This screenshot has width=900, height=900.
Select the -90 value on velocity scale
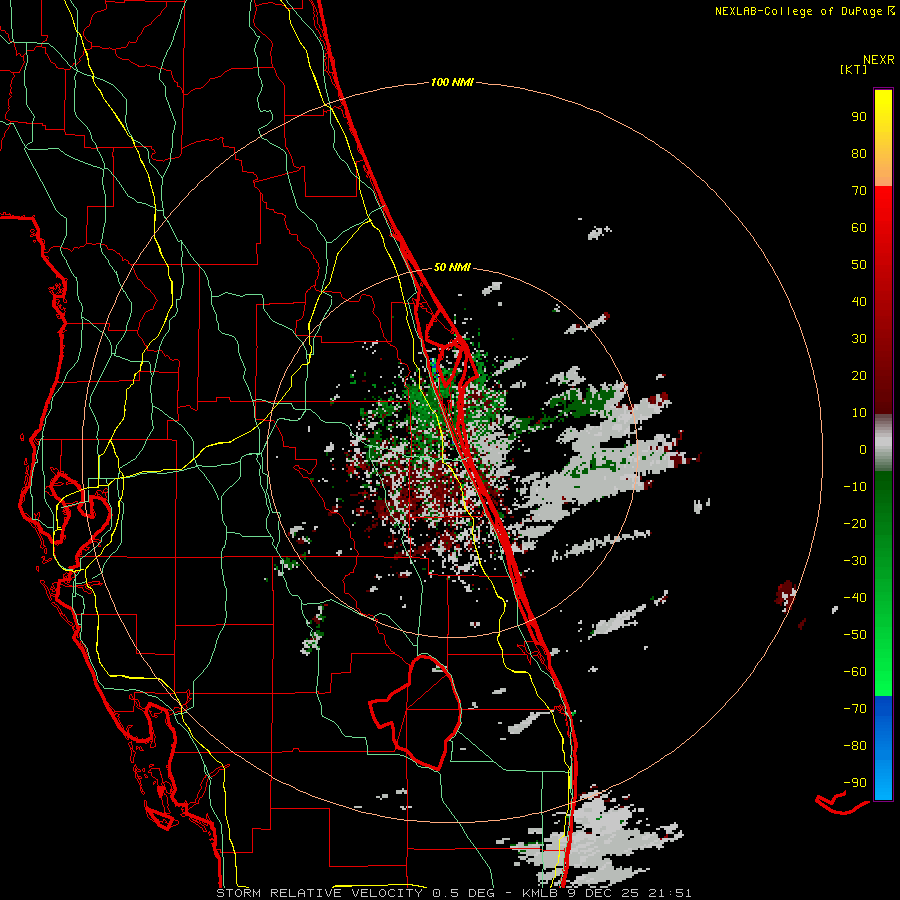pos(855,783)
